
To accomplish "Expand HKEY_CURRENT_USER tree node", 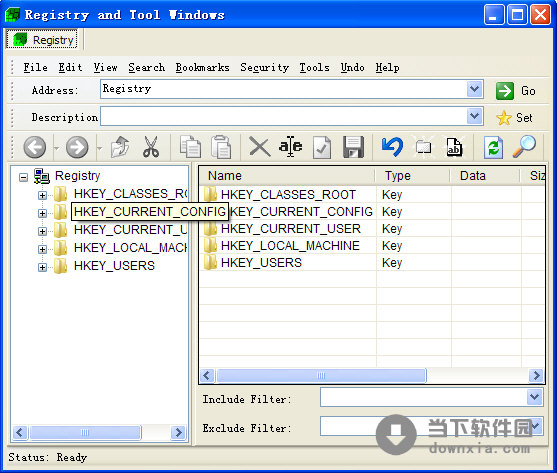I will click(42, 231).
